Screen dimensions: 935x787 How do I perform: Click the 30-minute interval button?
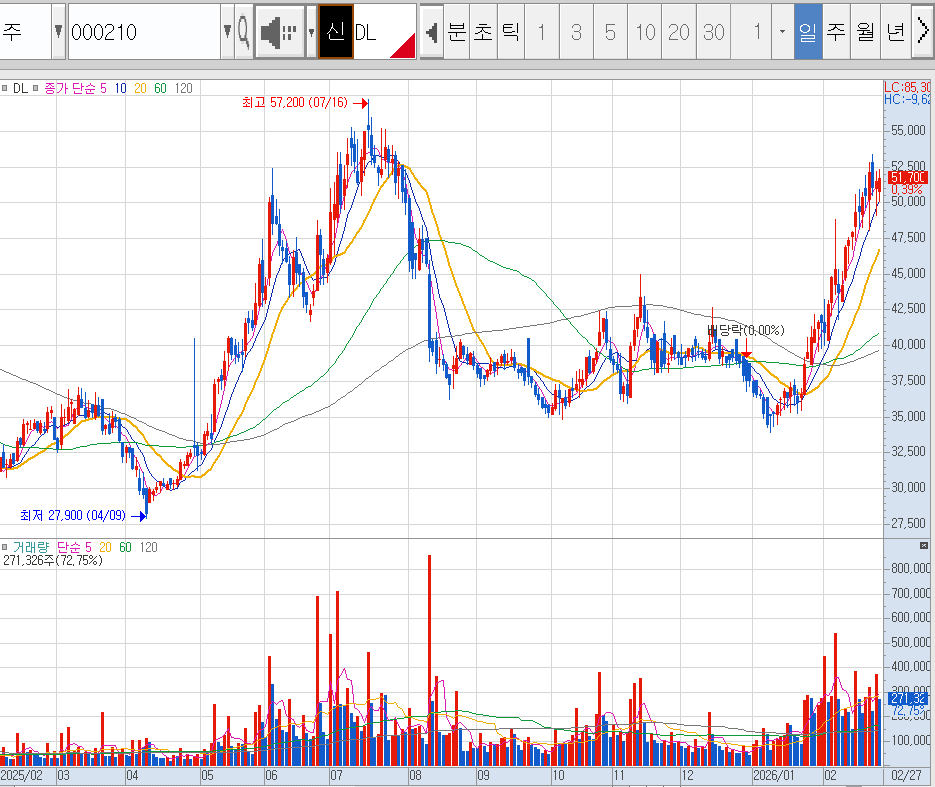coord(713,31)
